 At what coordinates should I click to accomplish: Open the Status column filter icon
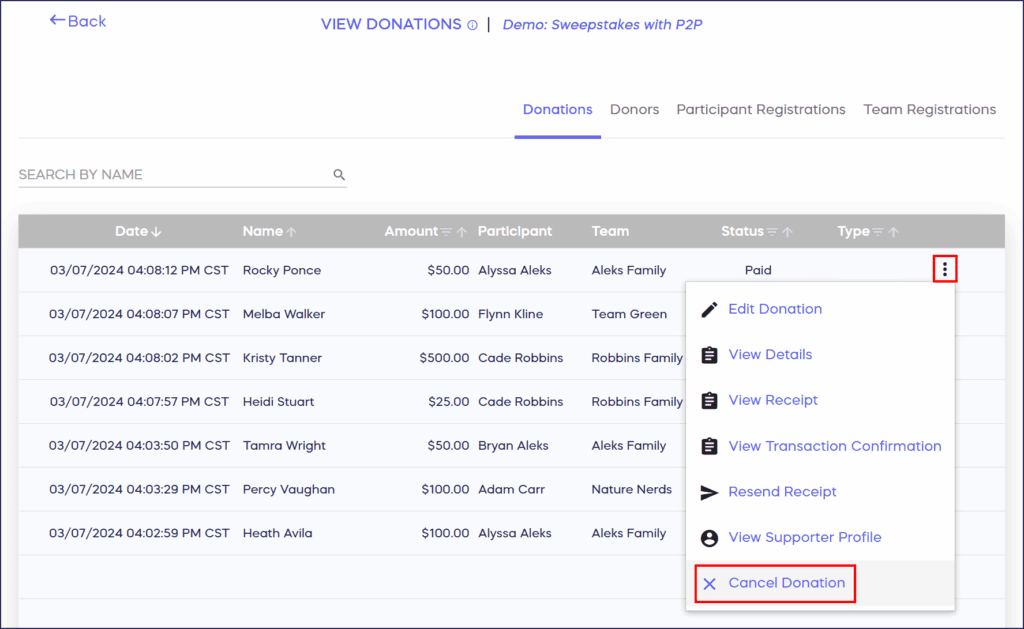pos(772,232)
